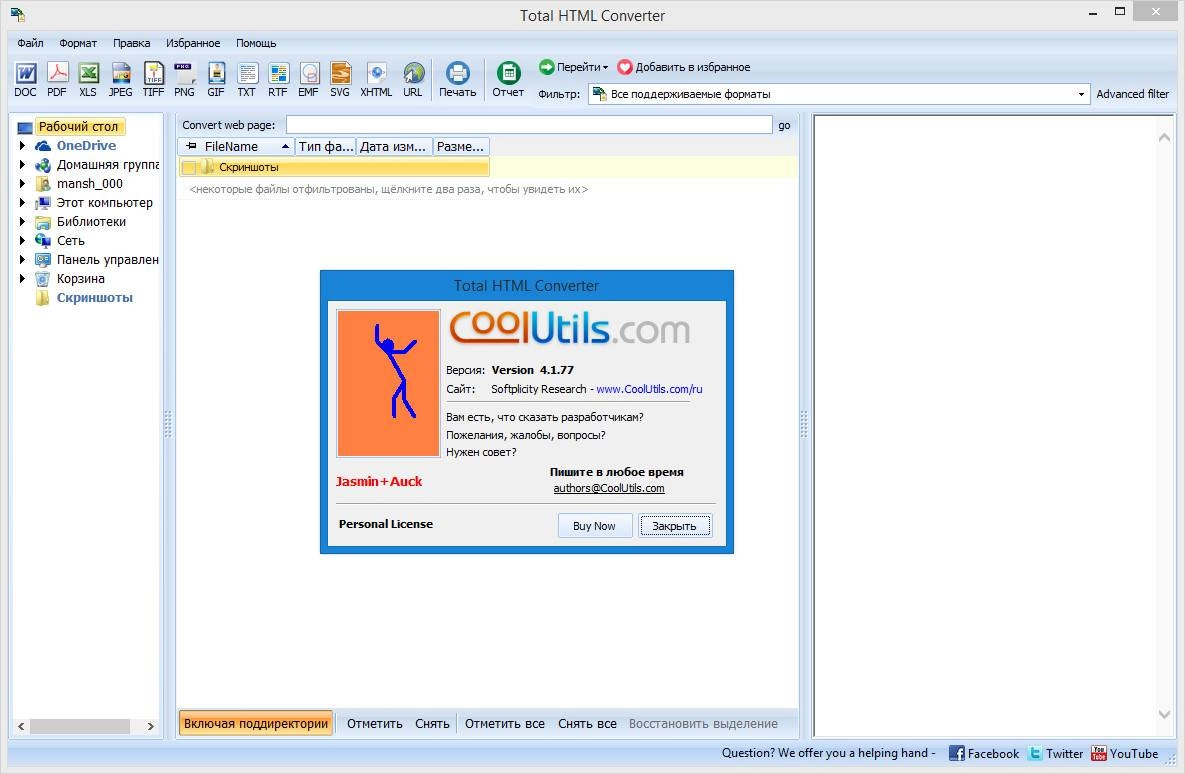Click the go button
This screenshot has width=1185, height=774.
(784, 125)
